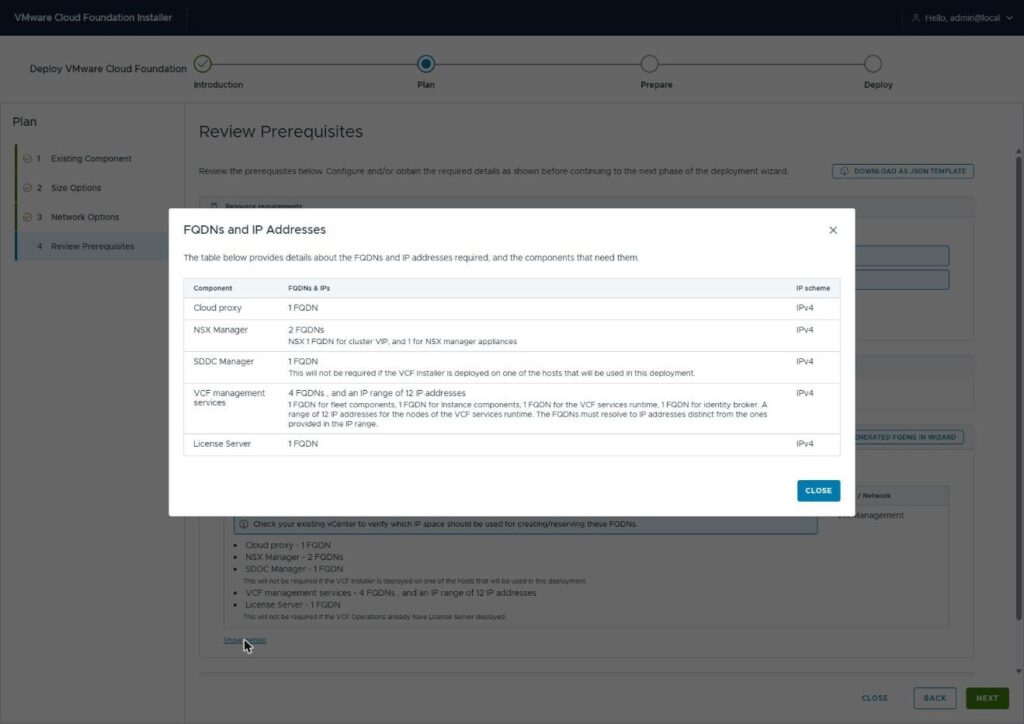This screenshot has width=1024, height=724.
Task: Click 'NSX Manager - 2 FQDNs' bullet item
Action: [294, 557]
